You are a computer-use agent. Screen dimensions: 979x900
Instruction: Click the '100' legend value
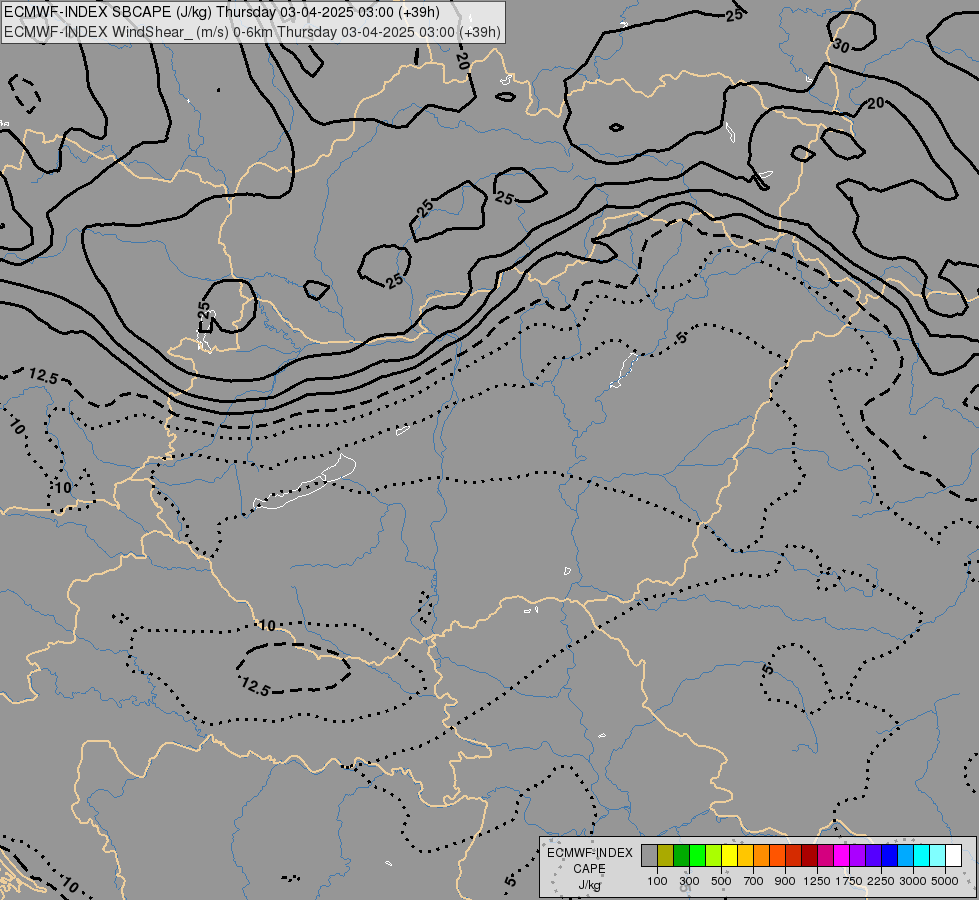657,881
